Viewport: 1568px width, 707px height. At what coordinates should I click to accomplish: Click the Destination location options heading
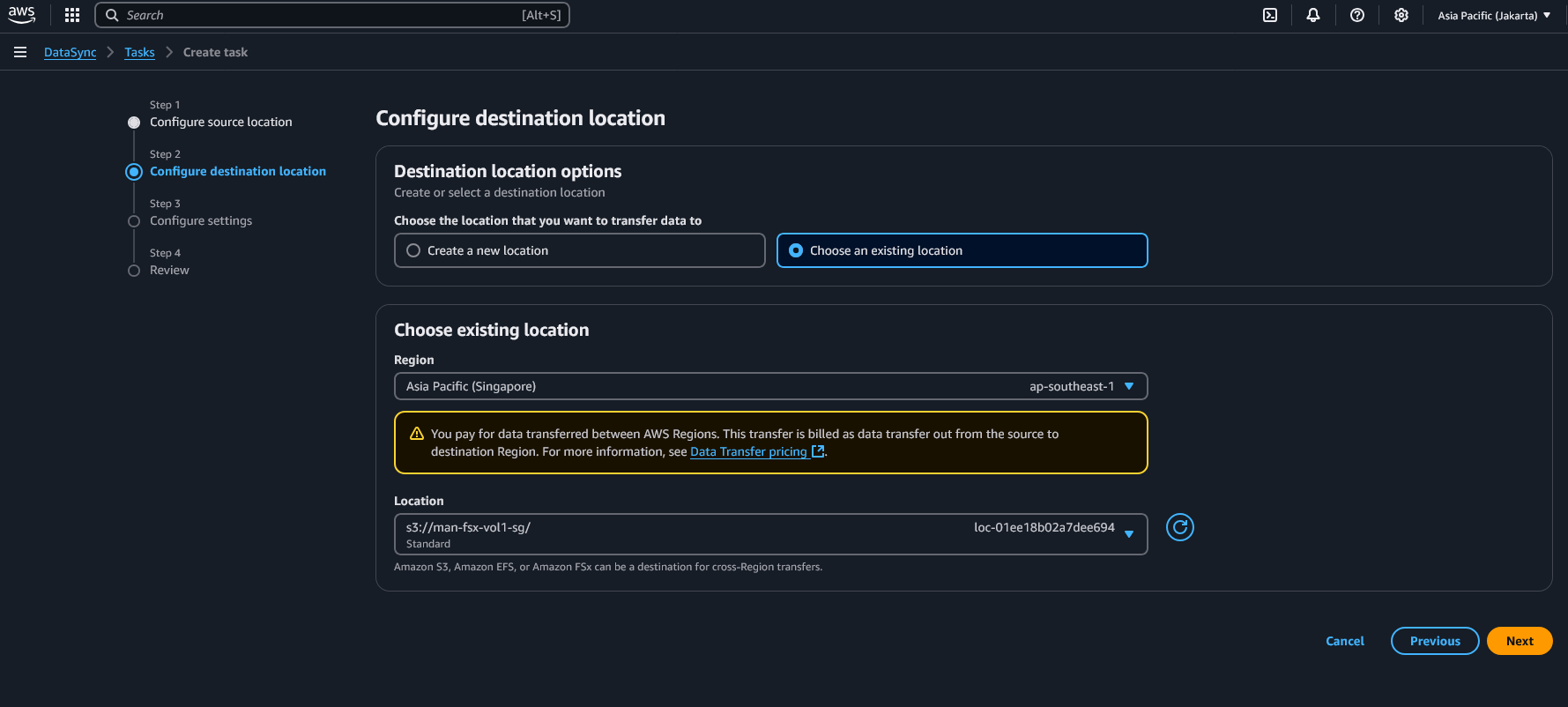(x=508, y=171)
